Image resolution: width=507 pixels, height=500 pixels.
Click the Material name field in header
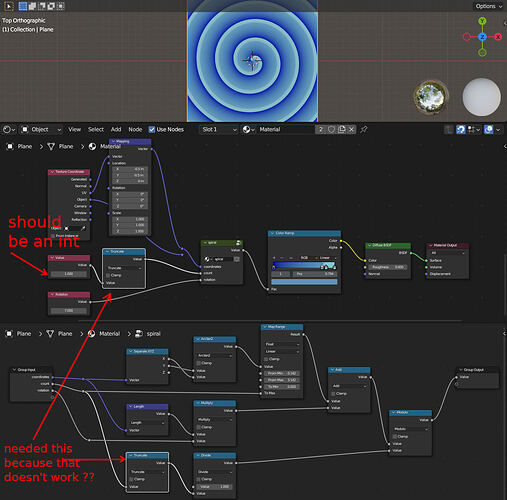tap(286, 129)
